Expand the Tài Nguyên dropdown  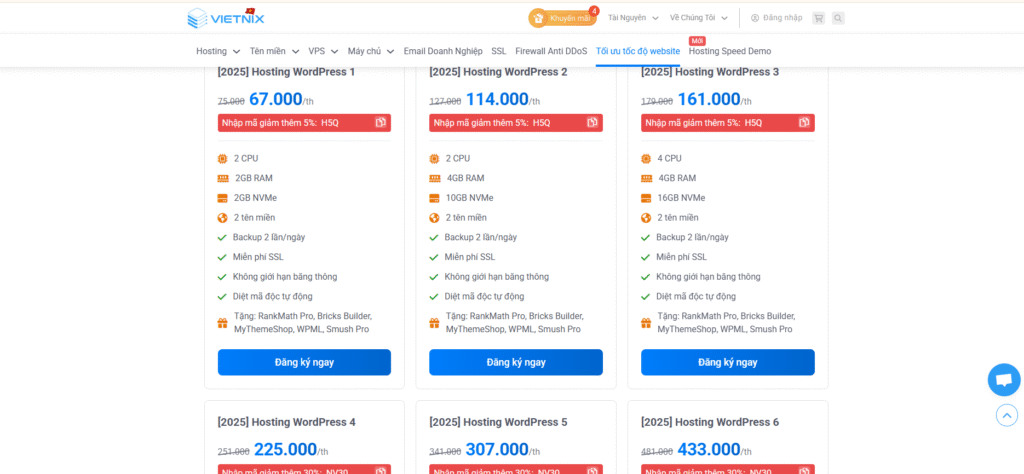[633, 18]
